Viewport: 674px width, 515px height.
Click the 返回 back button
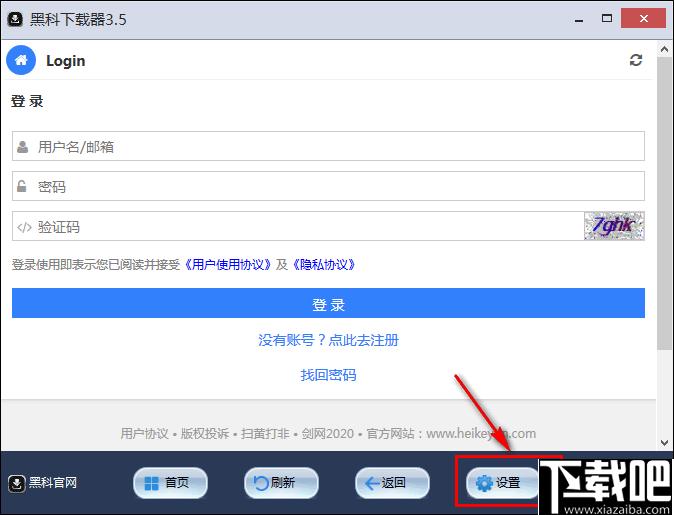[x=392, y=483]
